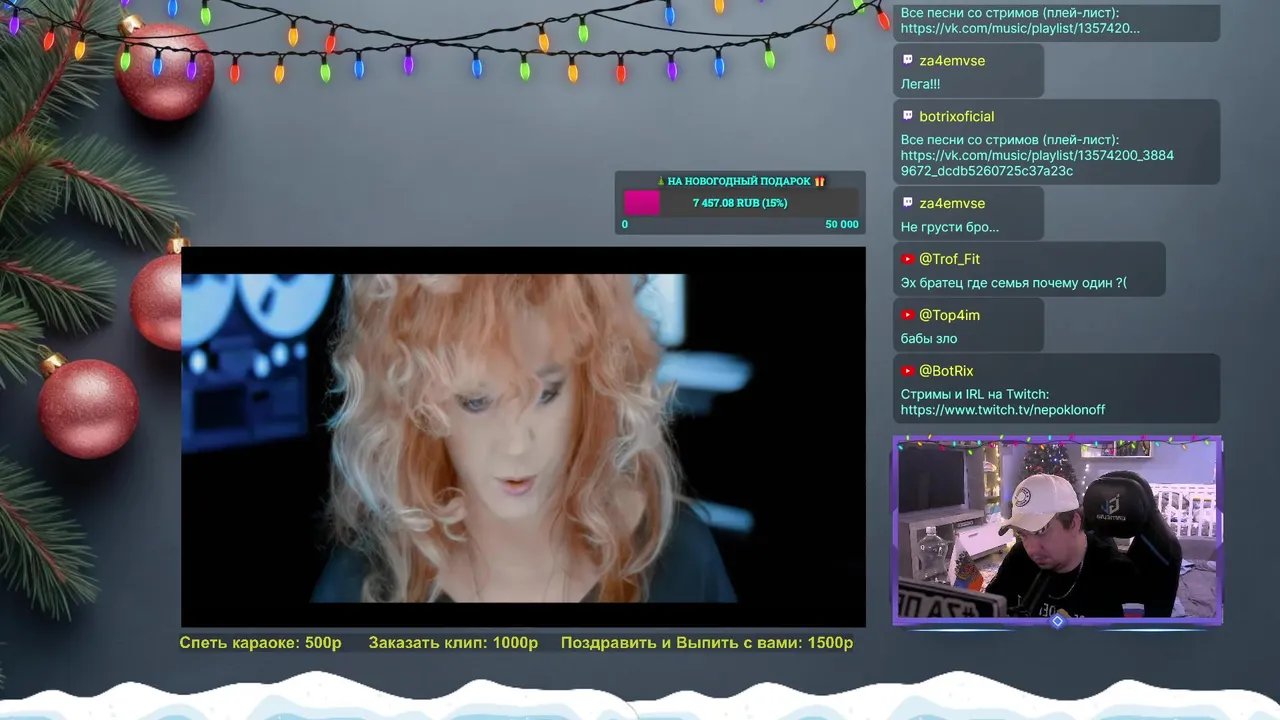
Task: Click the Twitch icon next to botrixoficial
Action: click(908, 116)
